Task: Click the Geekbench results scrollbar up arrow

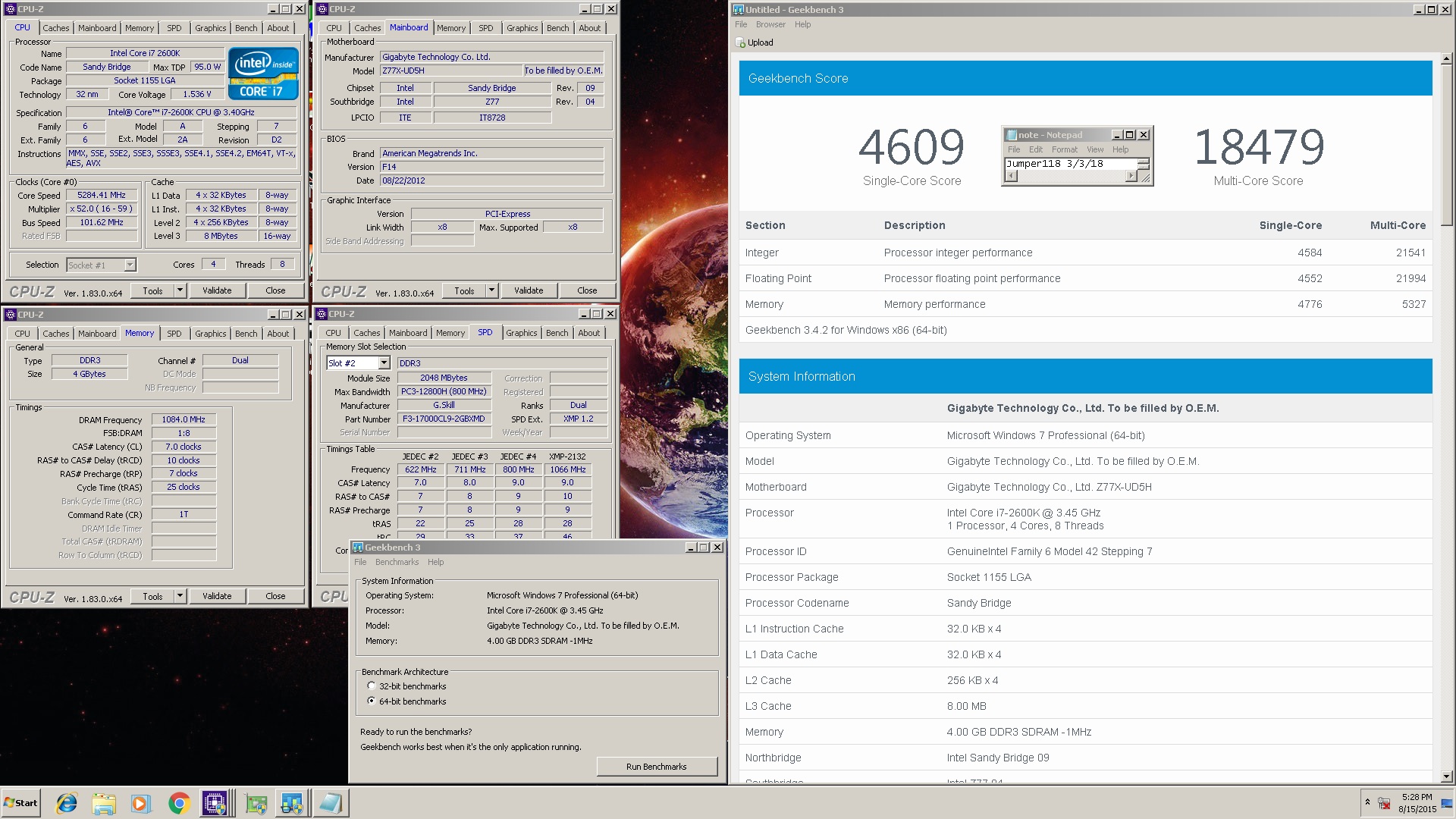Action: (x=1446, y=58)
